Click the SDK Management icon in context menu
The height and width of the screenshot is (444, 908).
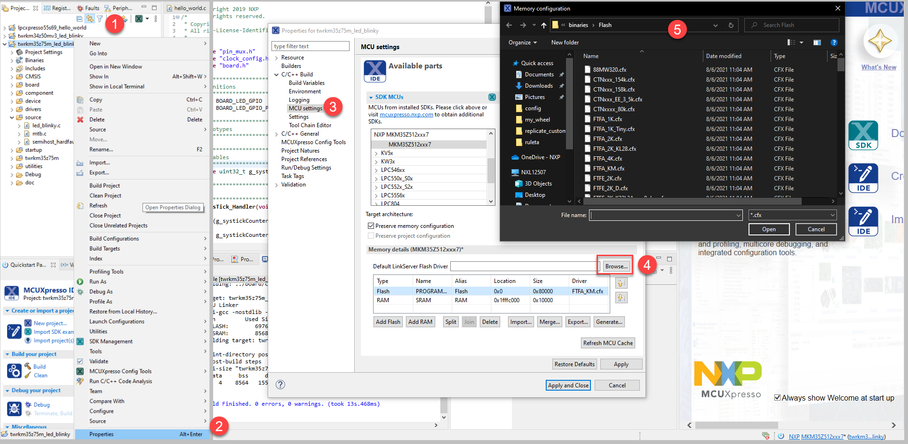pos(80,342)
